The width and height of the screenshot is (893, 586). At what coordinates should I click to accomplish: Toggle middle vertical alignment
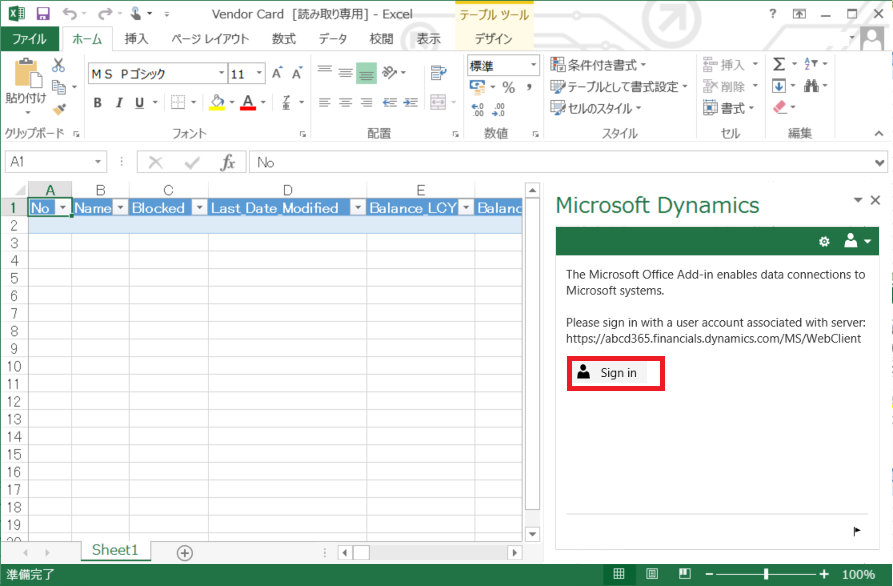(x=346, y=72)
